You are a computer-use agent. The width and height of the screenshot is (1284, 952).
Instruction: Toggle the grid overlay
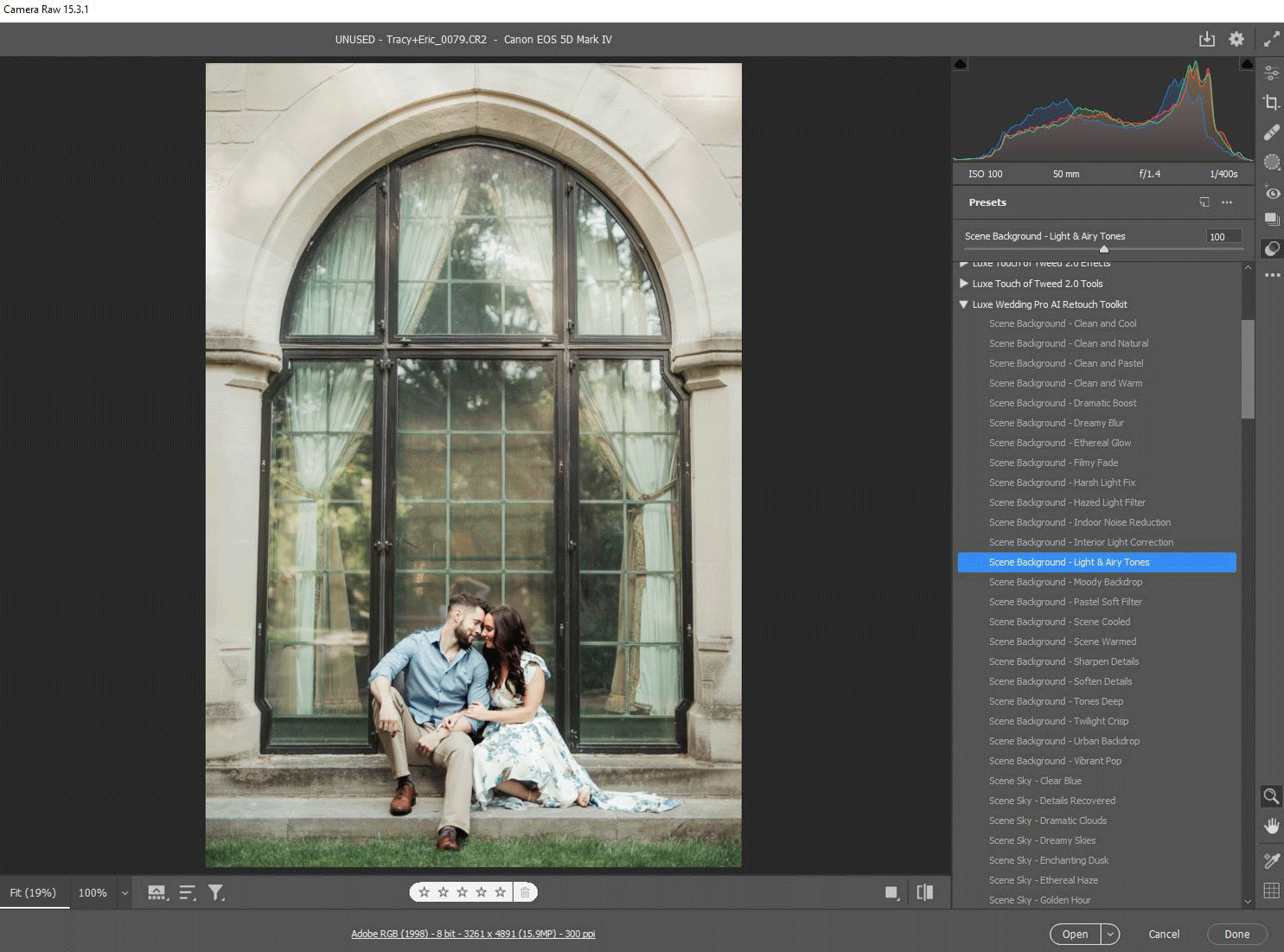1271,891
